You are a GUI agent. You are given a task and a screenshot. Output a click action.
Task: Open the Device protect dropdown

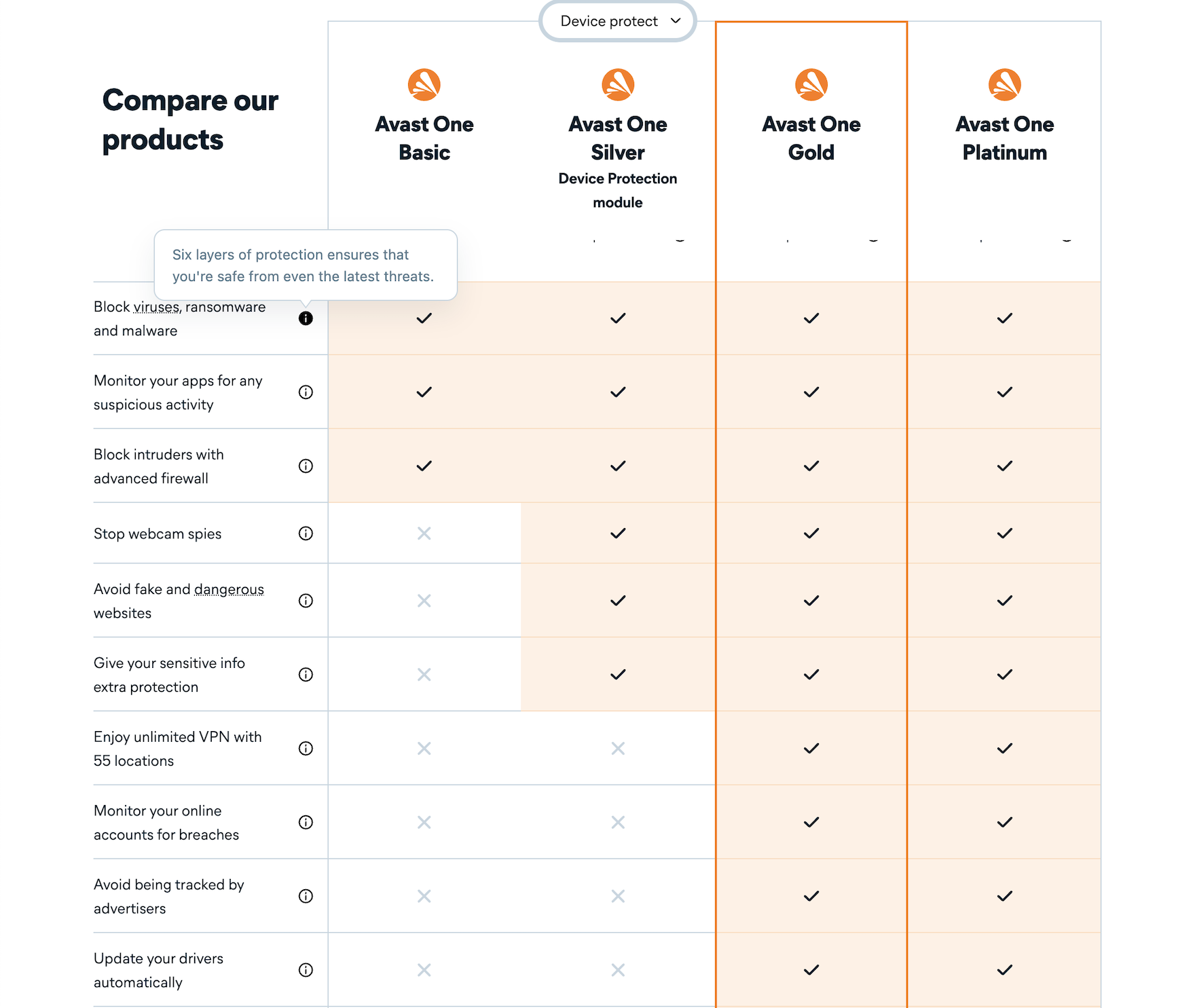[617, 21]
